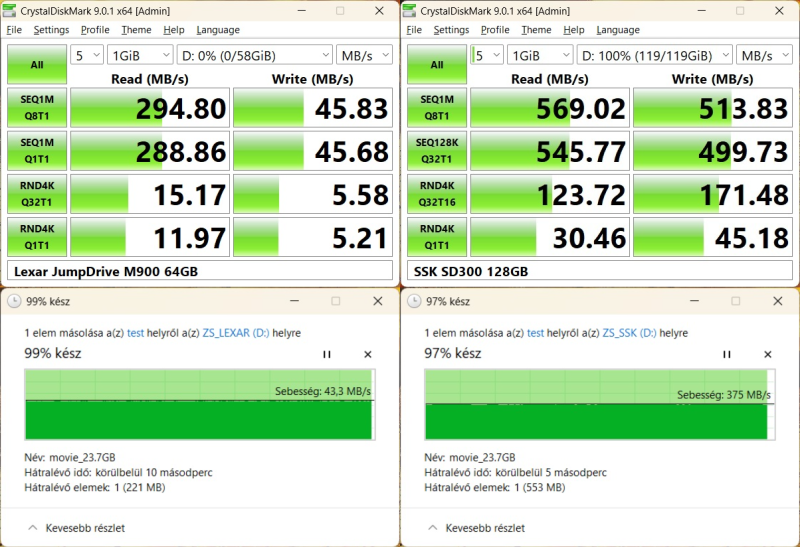Minimize the left CrystalDiskMark window
Image resolution: width=800 pixels, height=547 pixels.
tap(302, 10)
